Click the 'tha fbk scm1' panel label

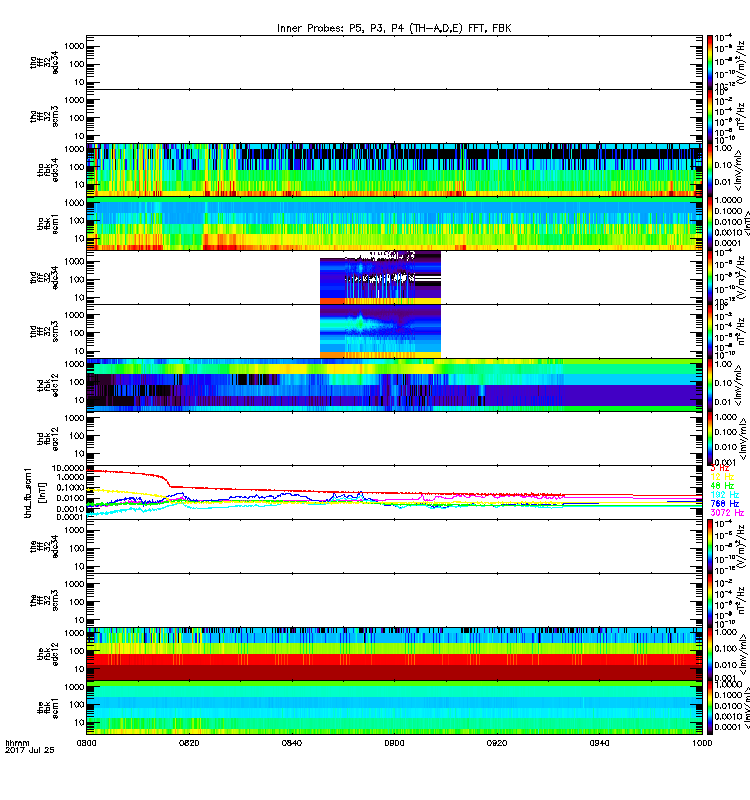pos(48,224)
